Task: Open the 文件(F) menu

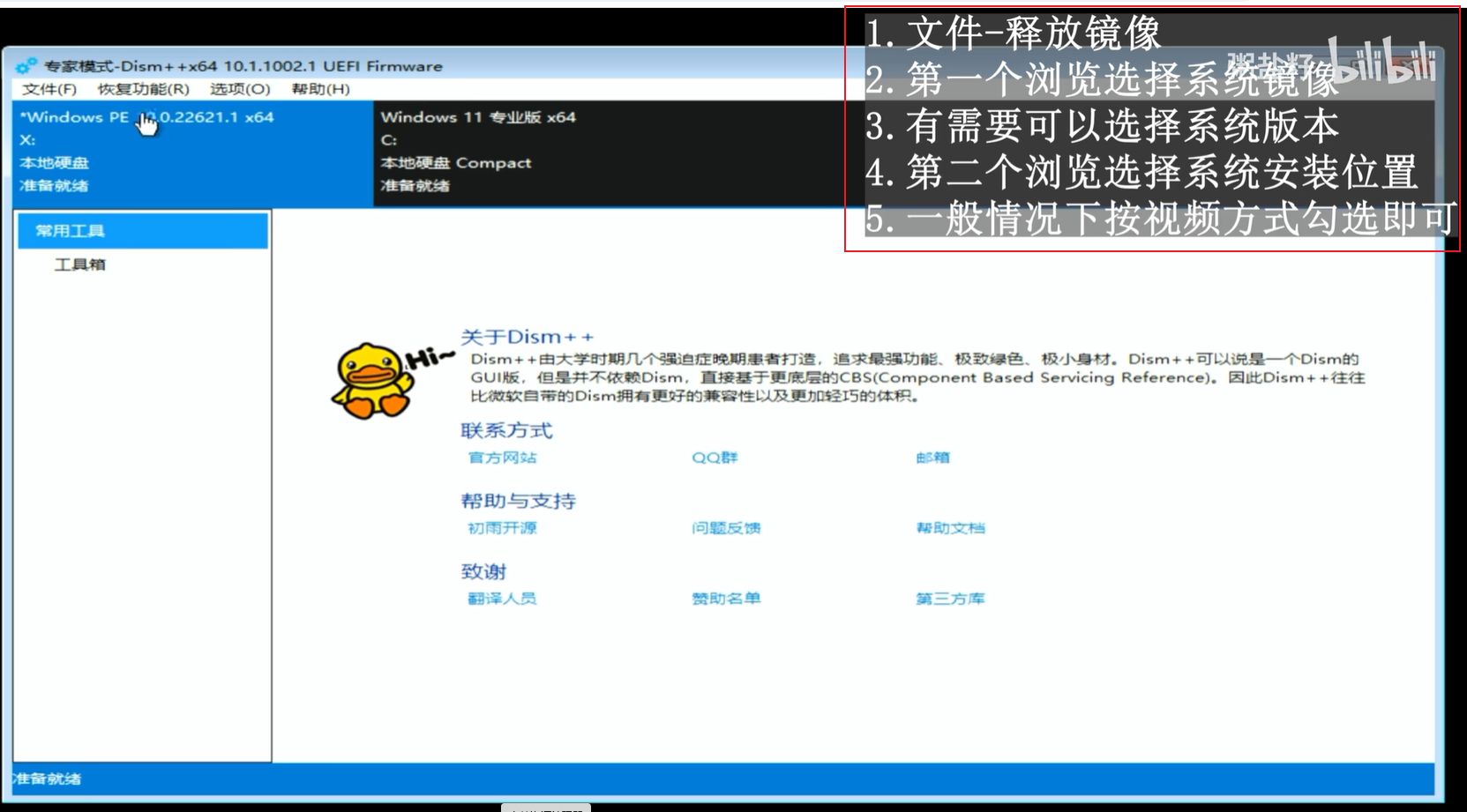Action: pos(49,89)
